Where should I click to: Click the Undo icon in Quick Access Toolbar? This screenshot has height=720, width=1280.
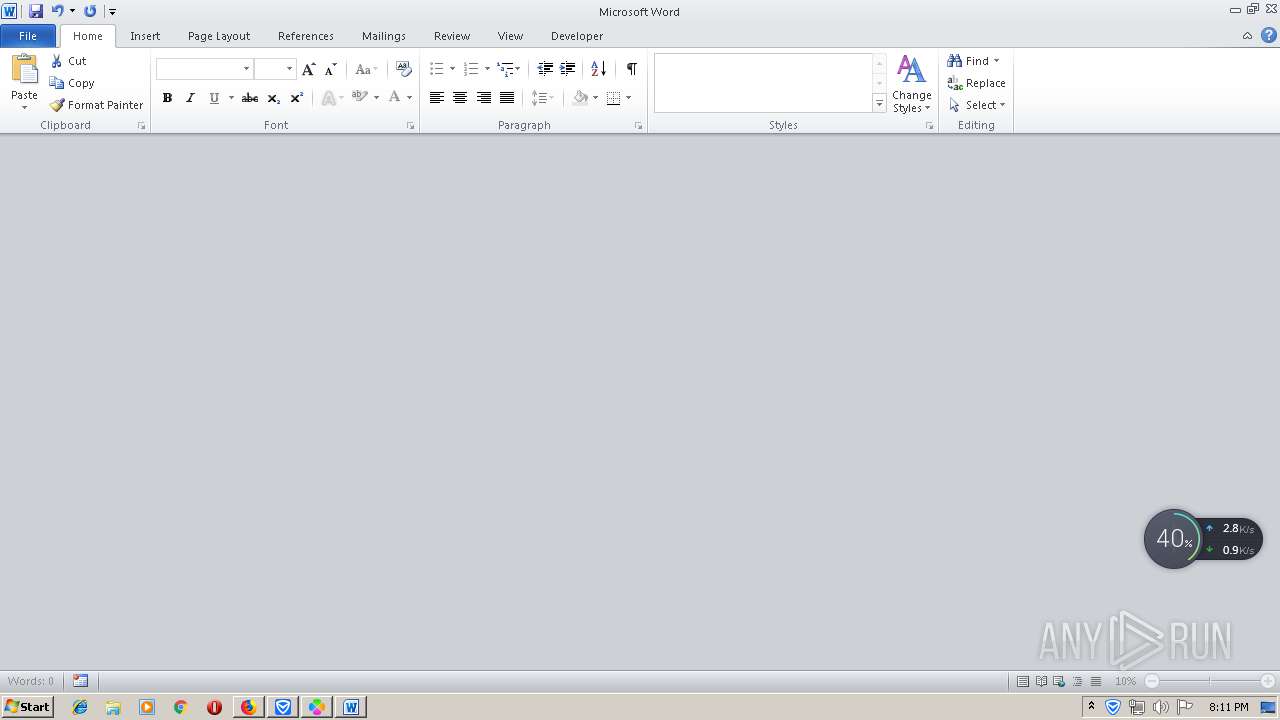tap(57, 11)
